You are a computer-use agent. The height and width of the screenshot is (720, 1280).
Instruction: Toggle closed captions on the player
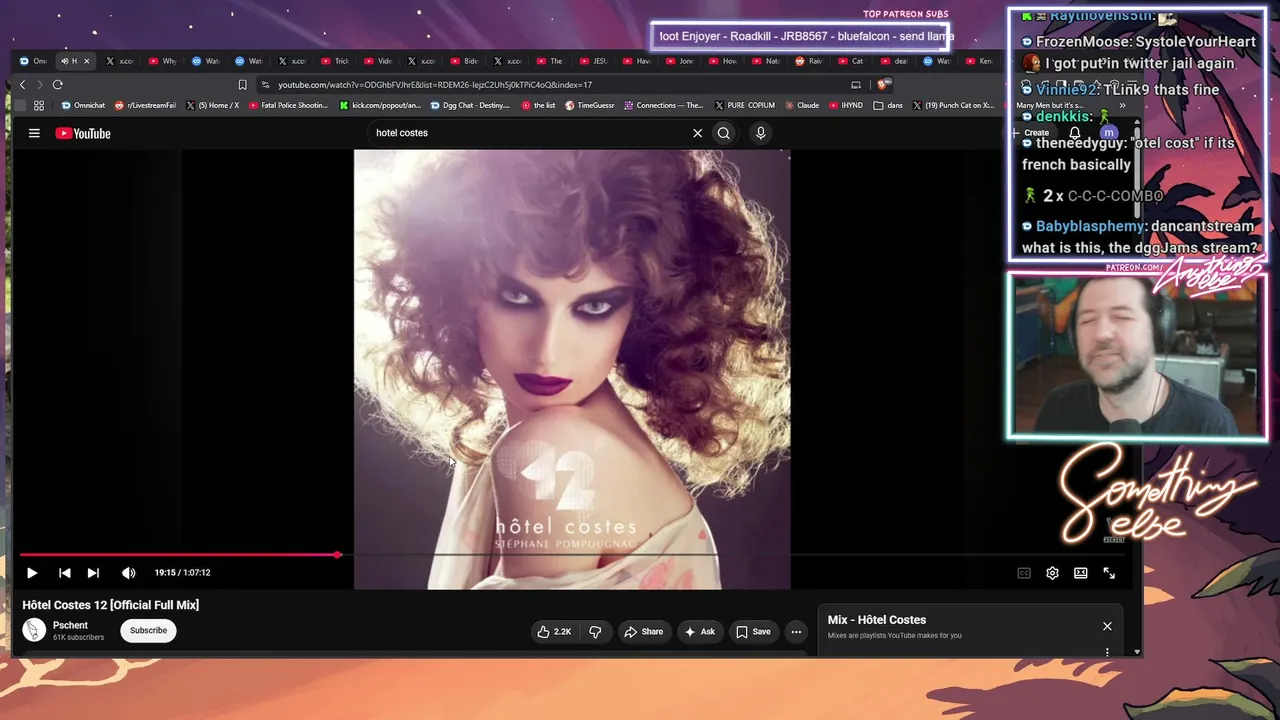click(x=1024, y=573)
